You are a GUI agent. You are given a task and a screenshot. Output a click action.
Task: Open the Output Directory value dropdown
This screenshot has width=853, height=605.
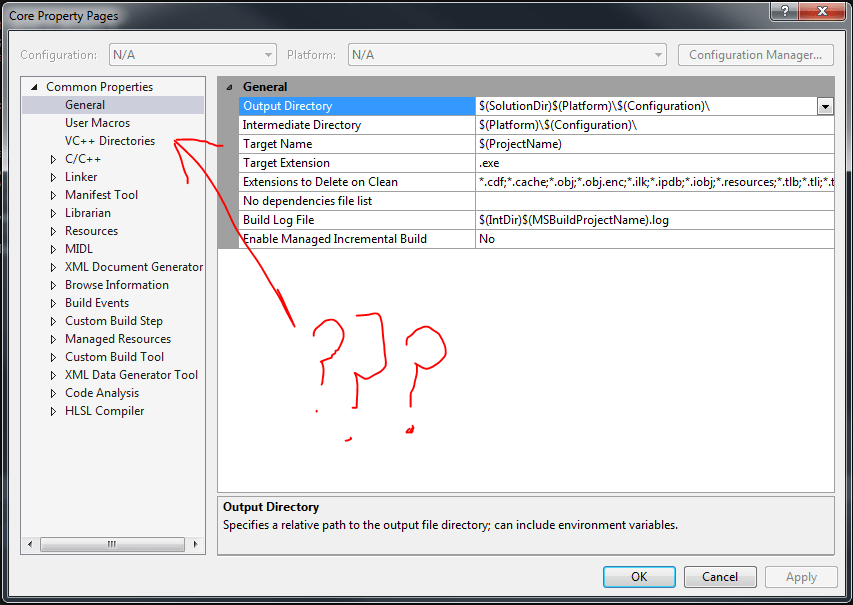click(x=825, y=105)
